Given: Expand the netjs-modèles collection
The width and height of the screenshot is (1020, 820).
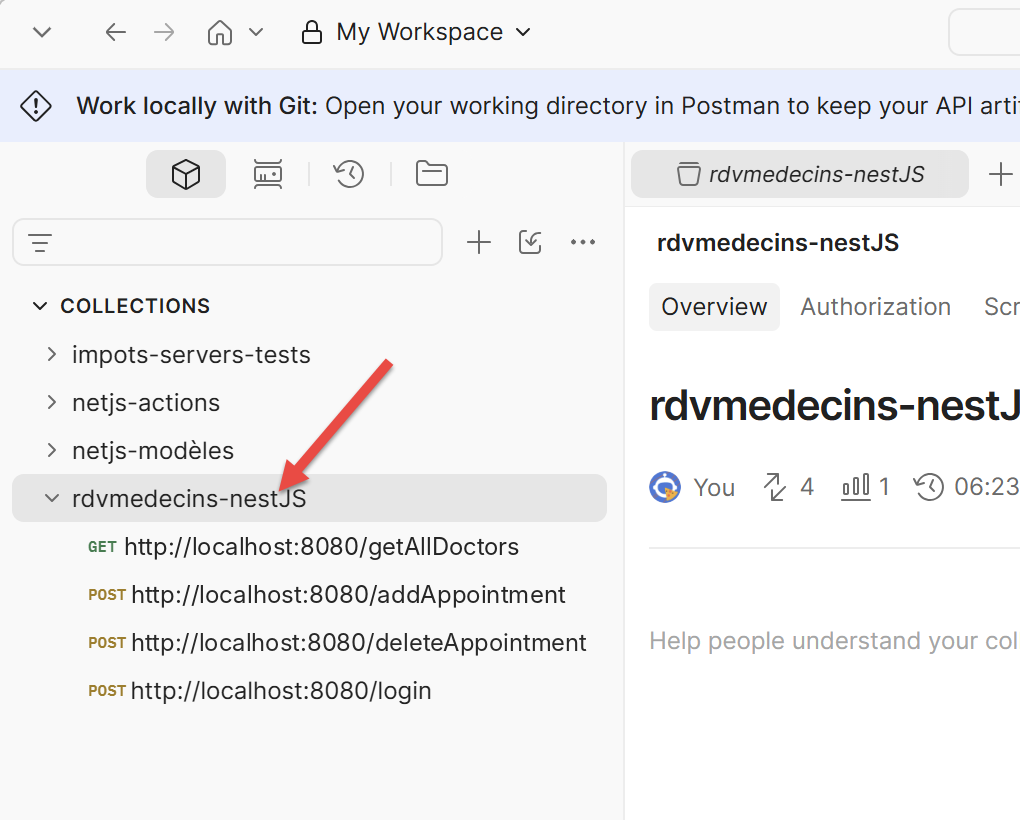Looking at the screenshot, I should tap(52, 451).
